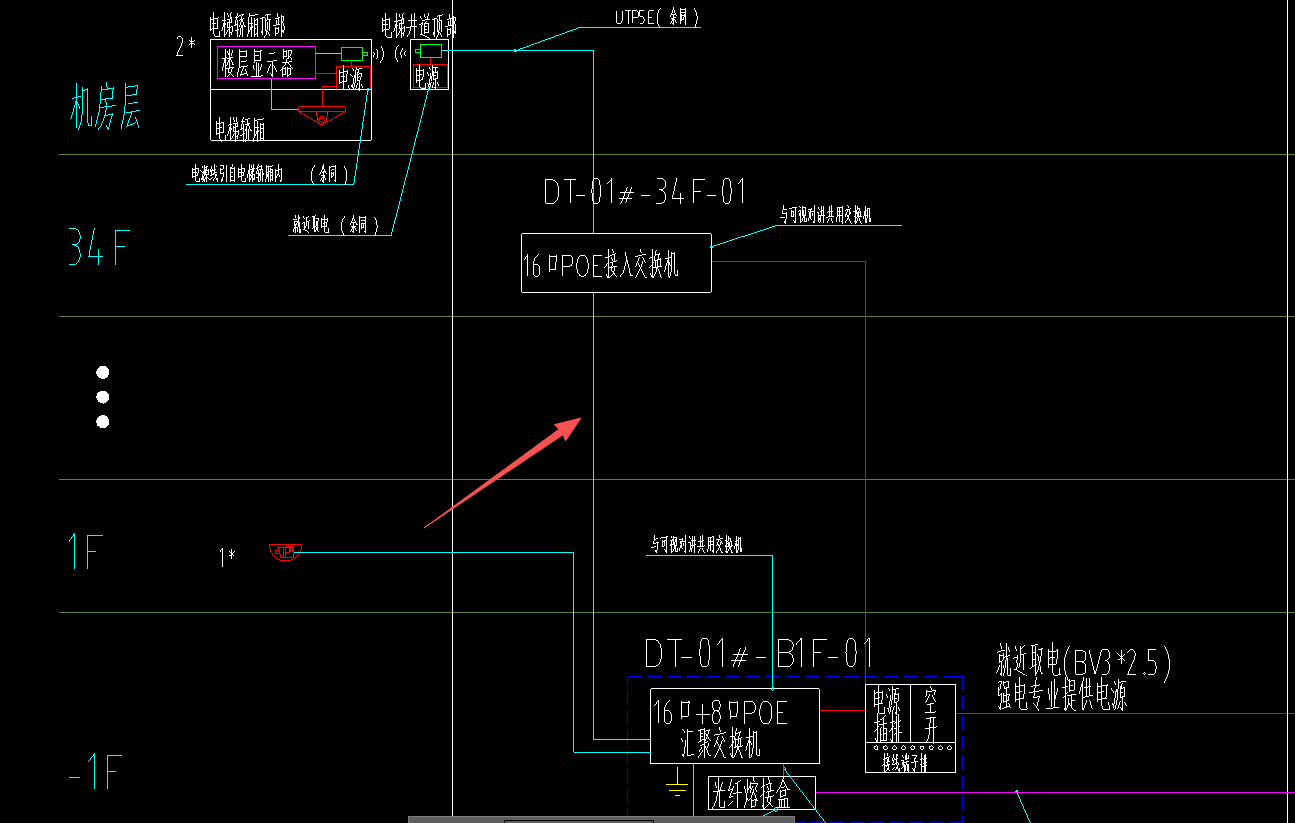Click the 电源 box inside elevator car top
This screenshot has height=823, width=1295.
(354, 77)
